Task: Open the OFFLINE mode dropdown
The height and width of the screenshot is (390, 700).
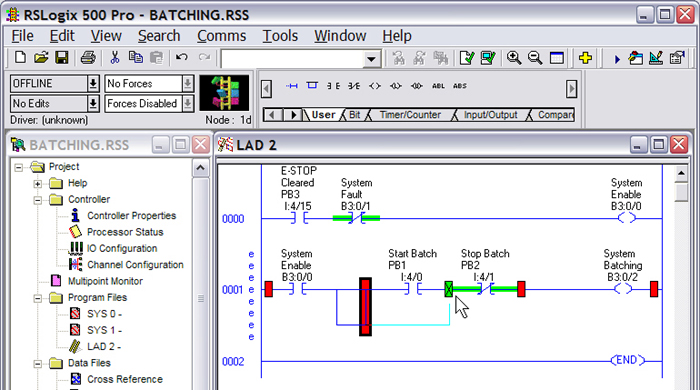Action: point(93,83)
